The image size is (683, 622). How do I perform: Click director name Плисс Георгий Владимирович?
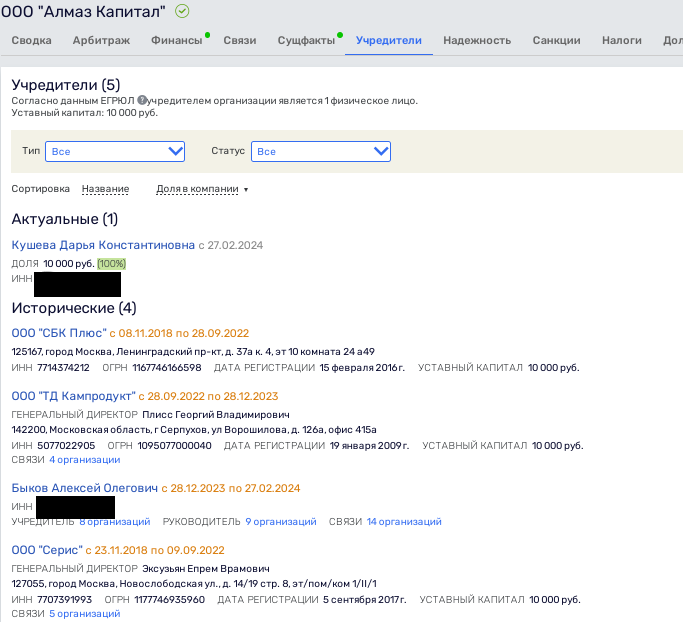(216, 415)
